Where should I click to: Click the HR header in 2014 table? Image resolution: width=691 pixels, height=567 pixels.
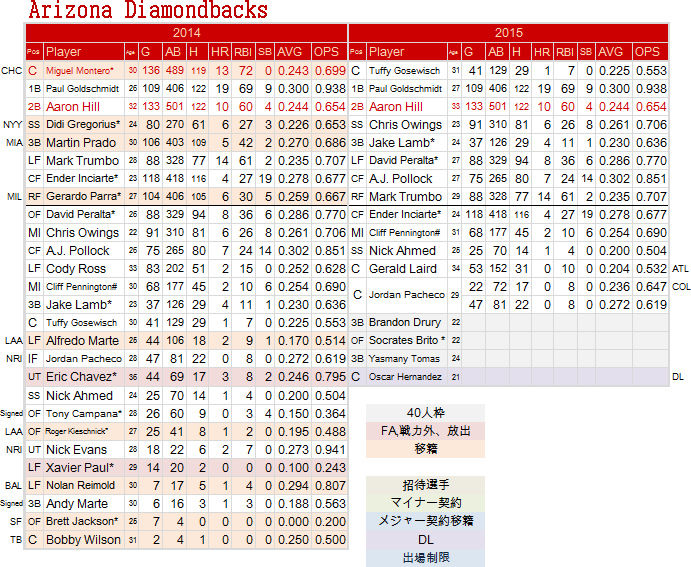tap(219, 52)
